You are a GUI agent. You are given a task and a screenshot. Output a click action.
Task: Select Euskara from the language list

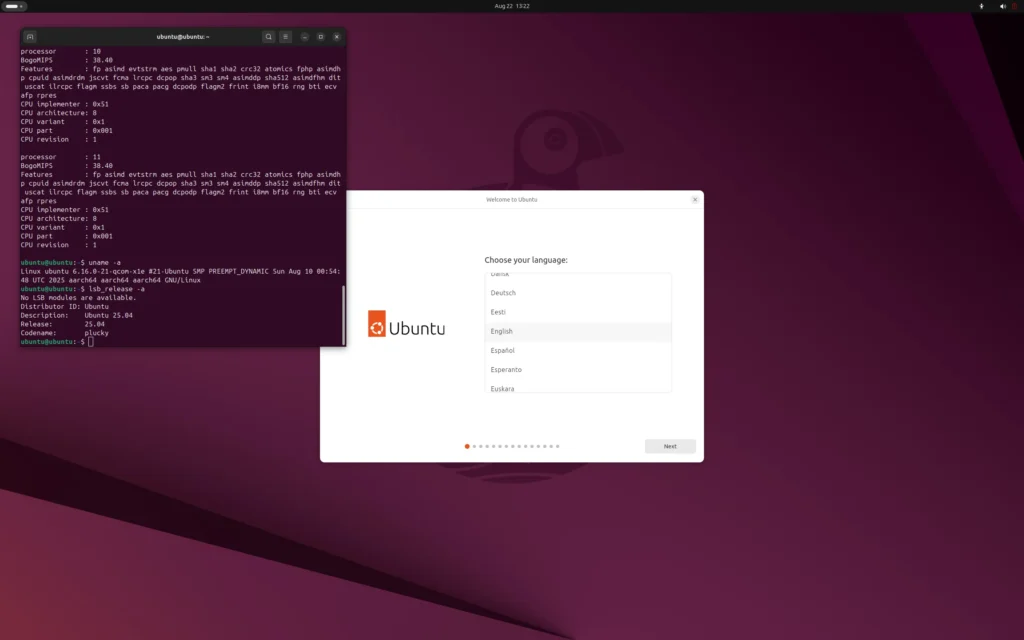pos(578,388)
